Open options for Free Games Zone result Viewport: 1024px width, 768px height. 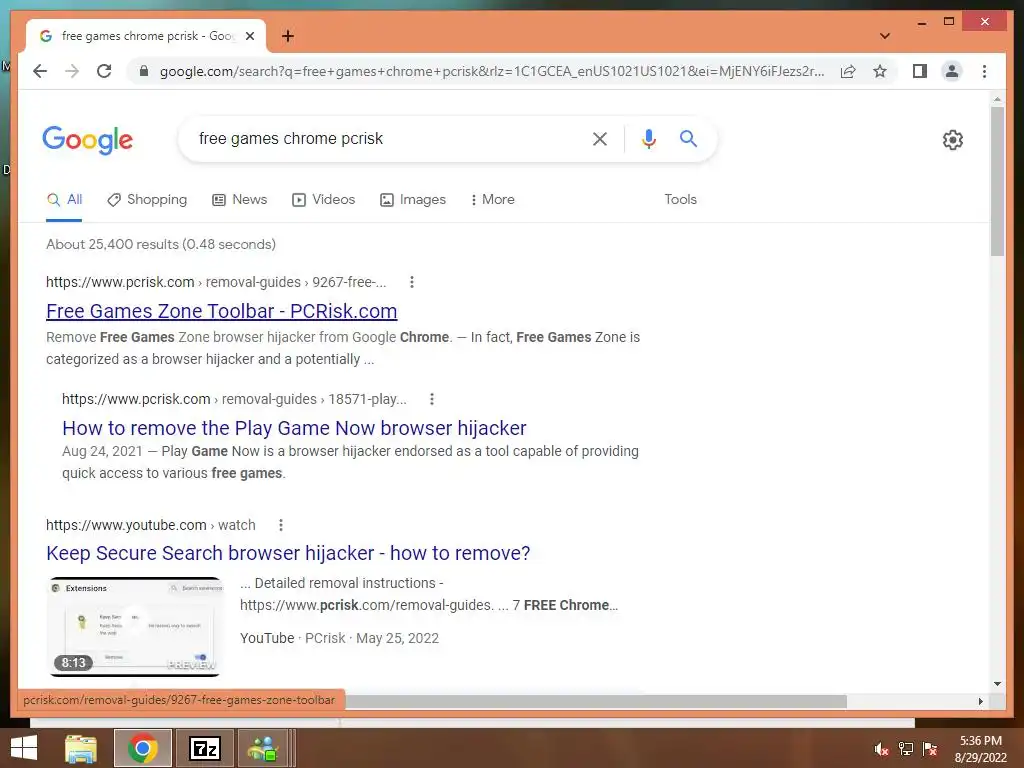coord(411,282)
